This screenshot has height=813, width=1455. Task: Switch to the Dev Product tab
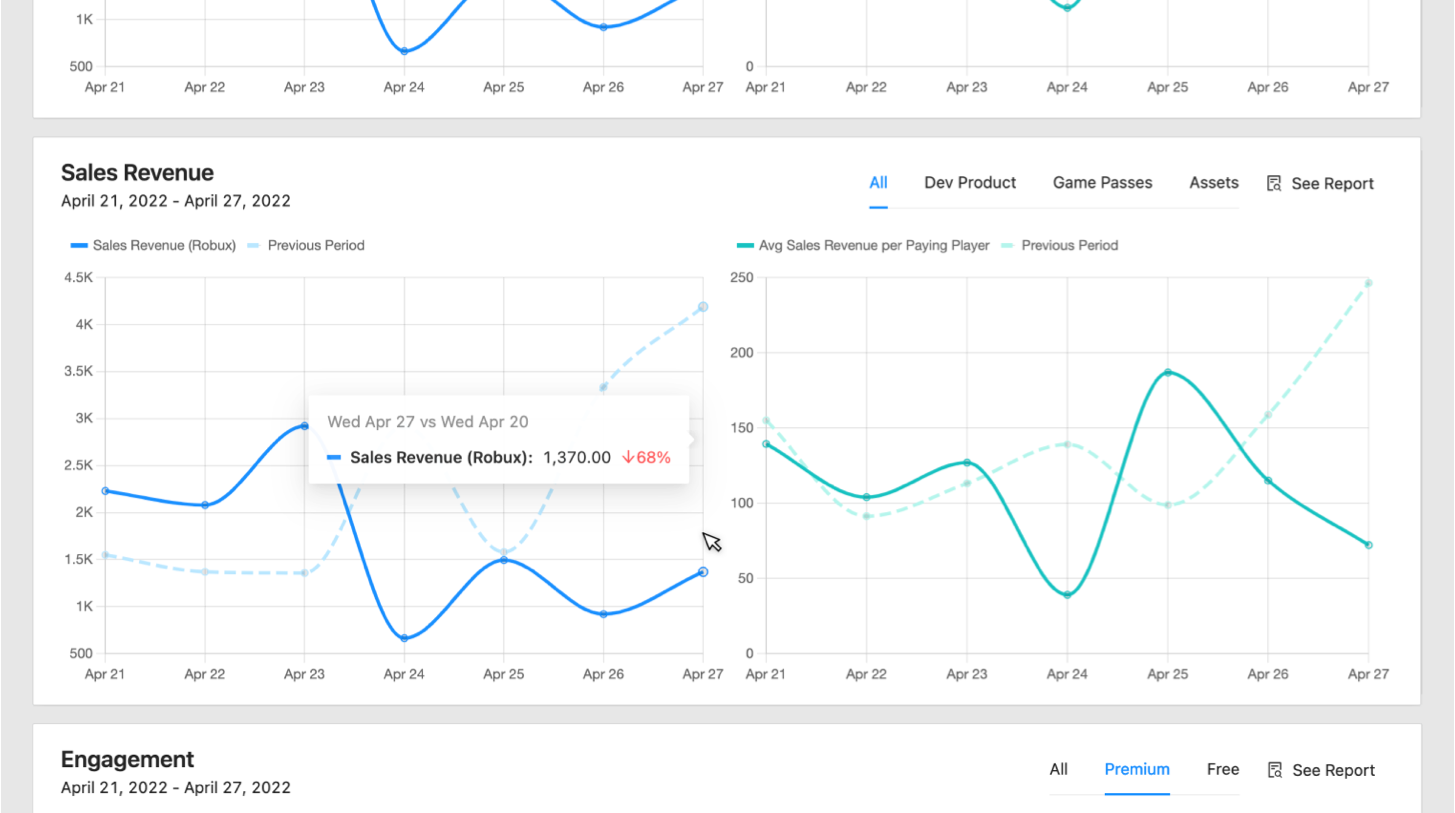pos(970,183)
